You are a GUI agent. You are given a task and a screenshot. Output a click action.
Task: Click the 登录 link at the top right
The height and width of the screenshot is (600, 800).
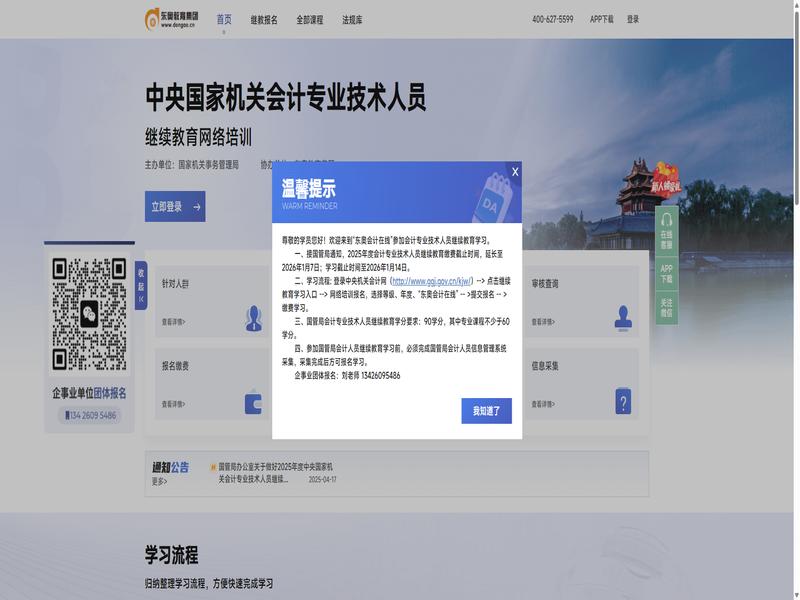click(x=633, y=19)
